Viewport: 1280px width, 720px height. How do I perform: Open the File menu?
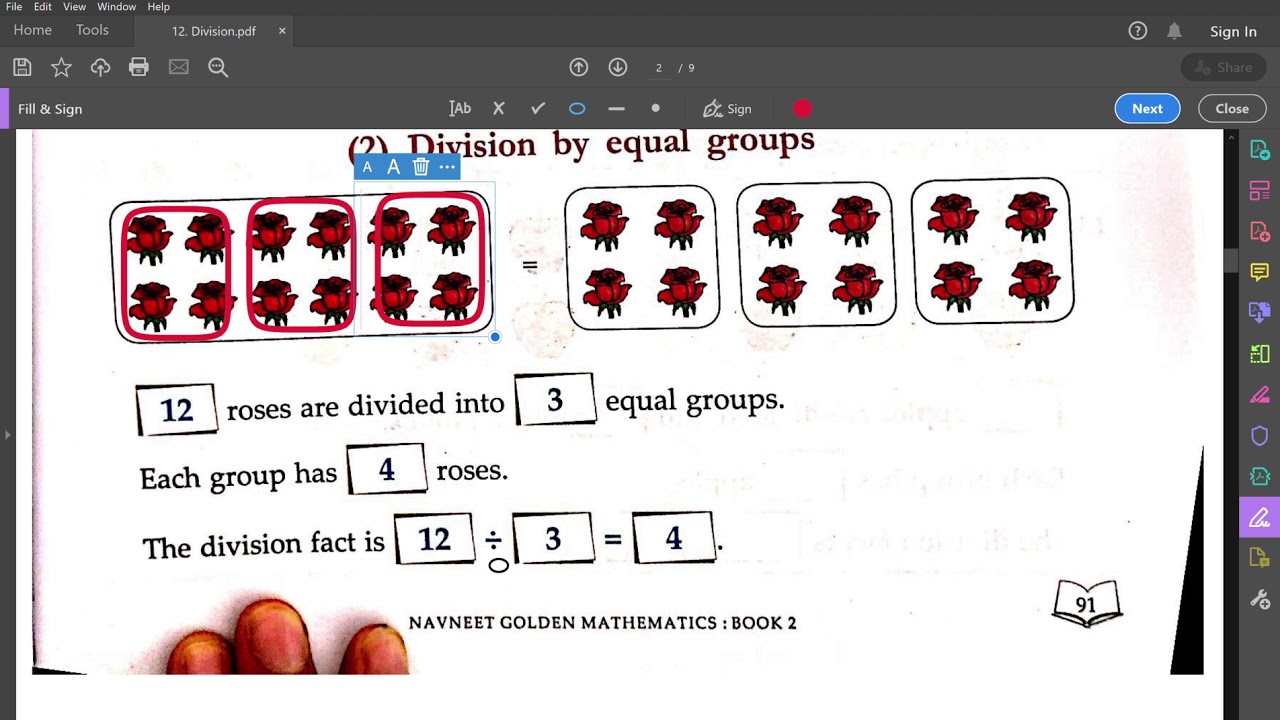point(14,7)
